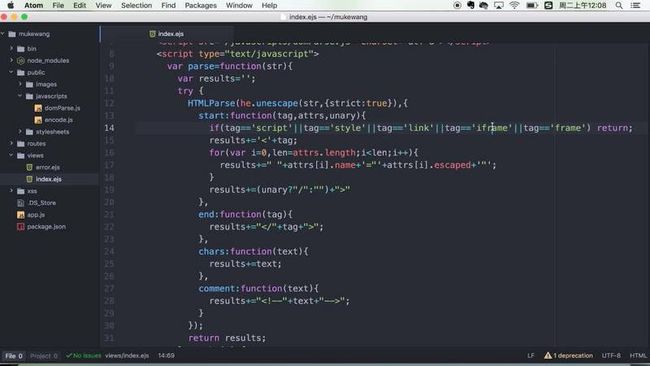The height and width of the screenshot is (366, 650).
Task: Click the node_modules folder icon
Action: click(x=21, y=61)
